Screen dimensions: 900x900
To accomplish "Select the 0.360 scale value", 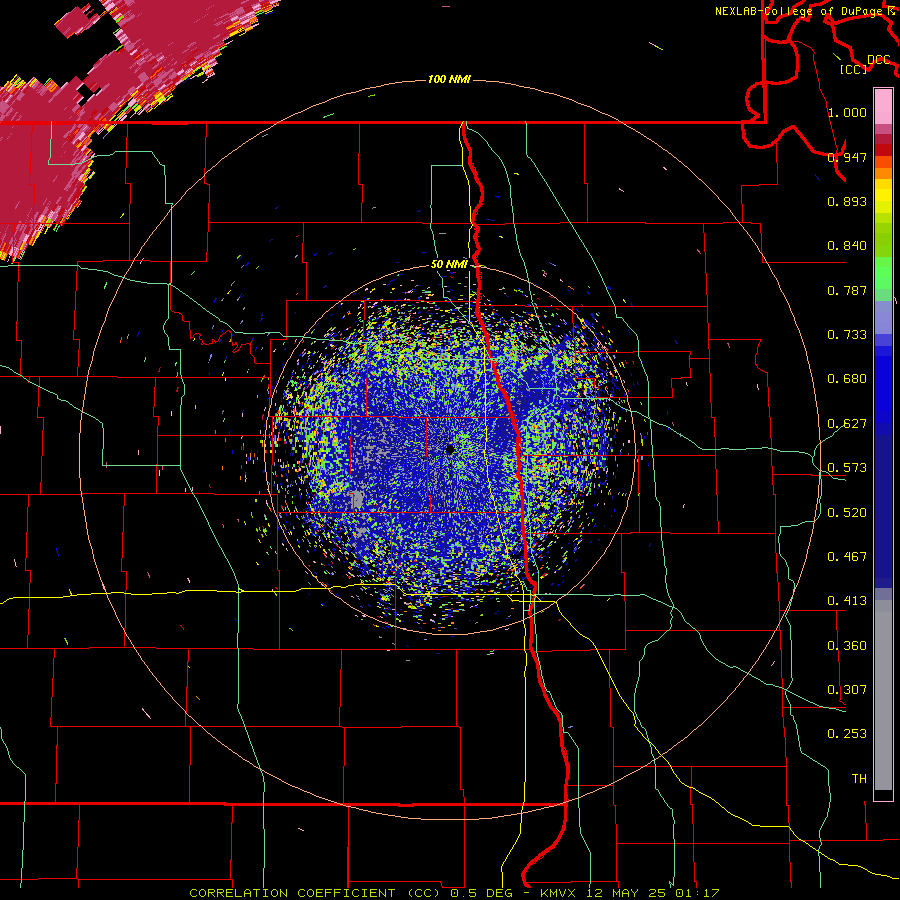I will point(847,646).
